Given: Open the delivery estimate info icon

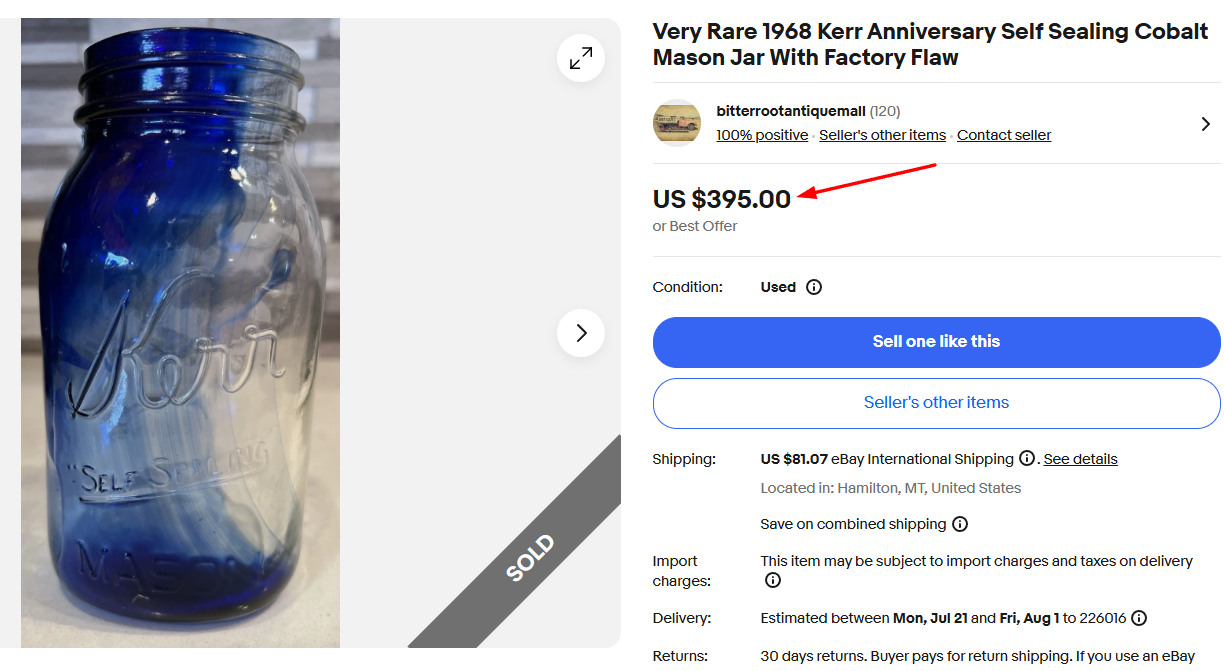Looking at the screenshot, I should [1139, 618].
